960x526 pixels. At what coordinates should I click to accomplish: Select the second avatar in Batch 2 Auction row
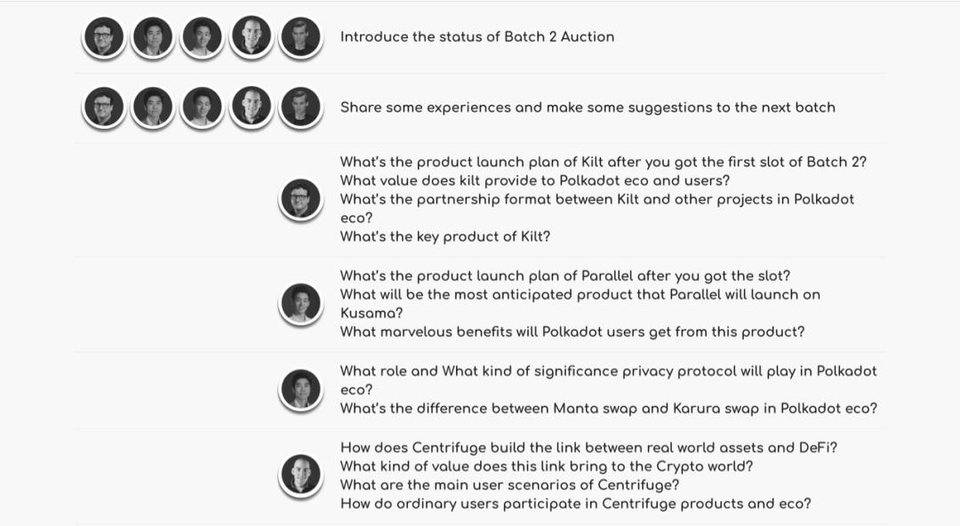[x=152, y=37]
